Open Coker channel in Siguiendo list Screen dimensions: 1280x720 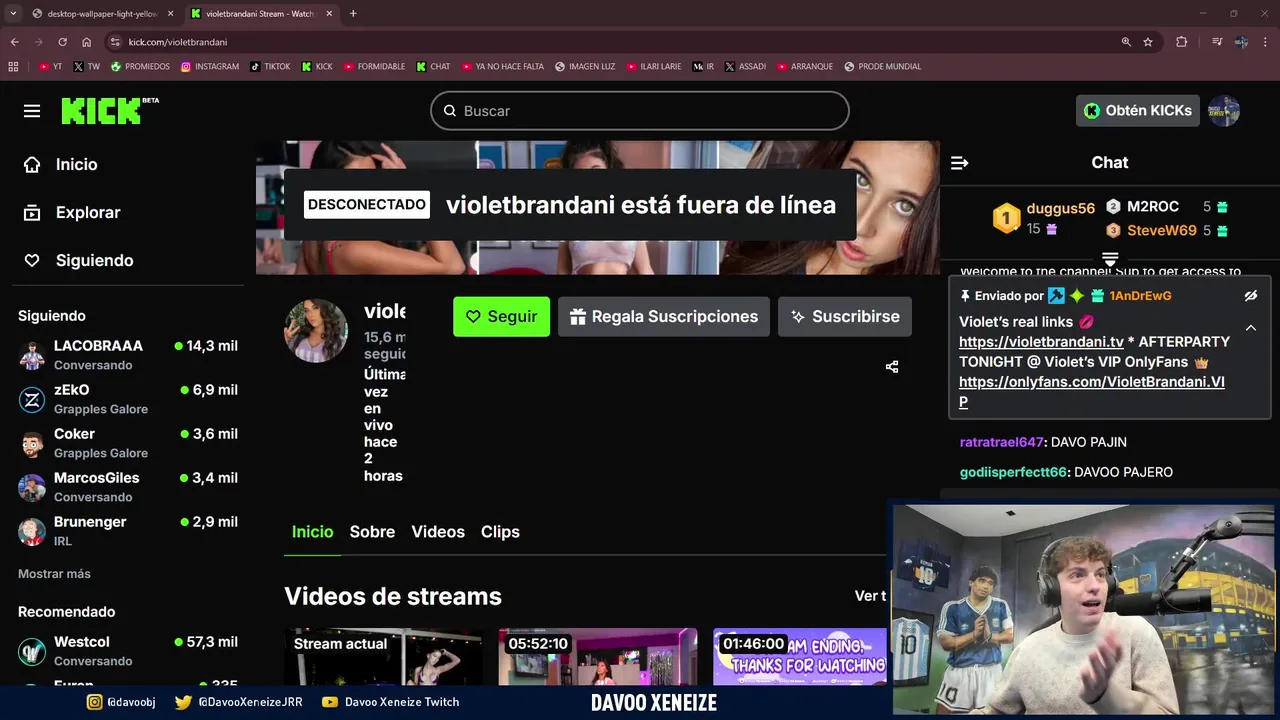point(128,443)
